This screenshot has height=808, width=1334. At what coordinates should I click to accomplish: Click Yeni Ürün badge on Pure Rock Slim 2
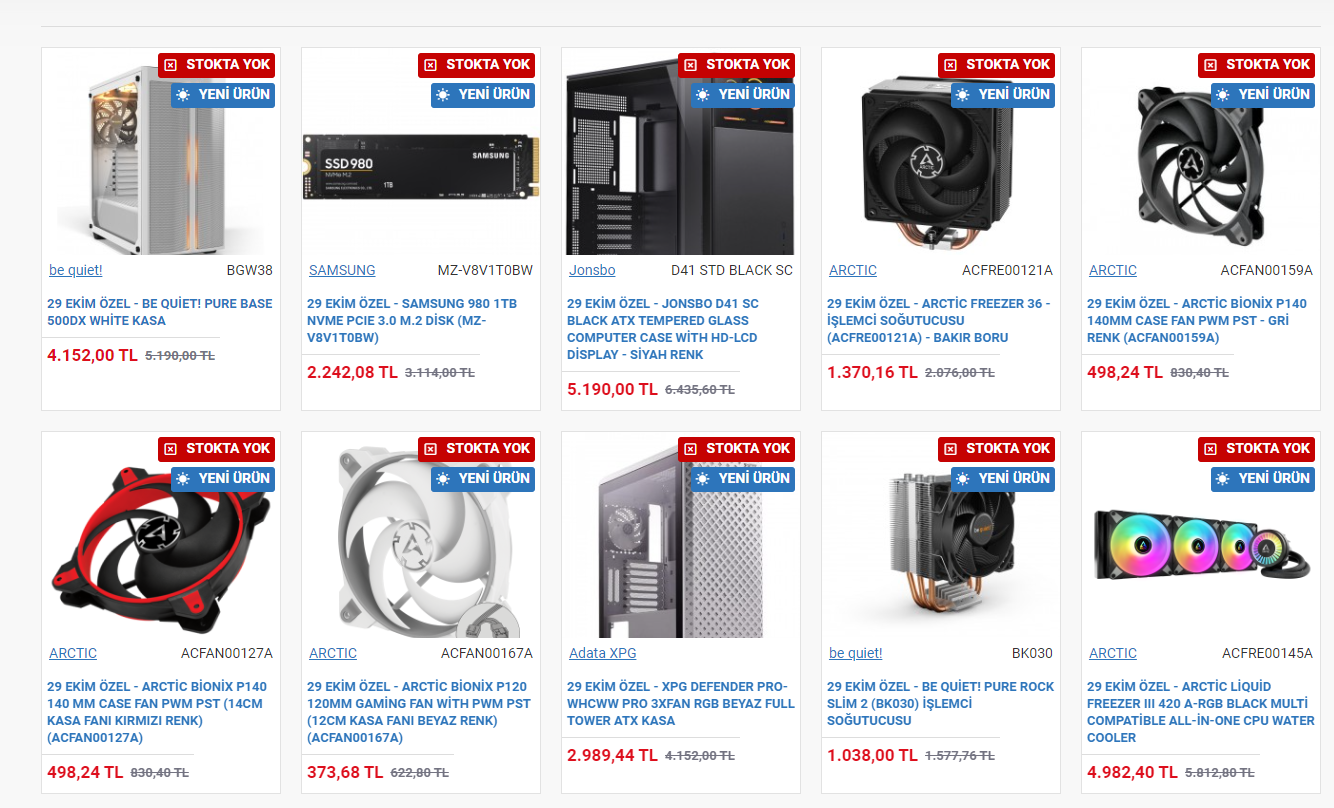(993, 479)
